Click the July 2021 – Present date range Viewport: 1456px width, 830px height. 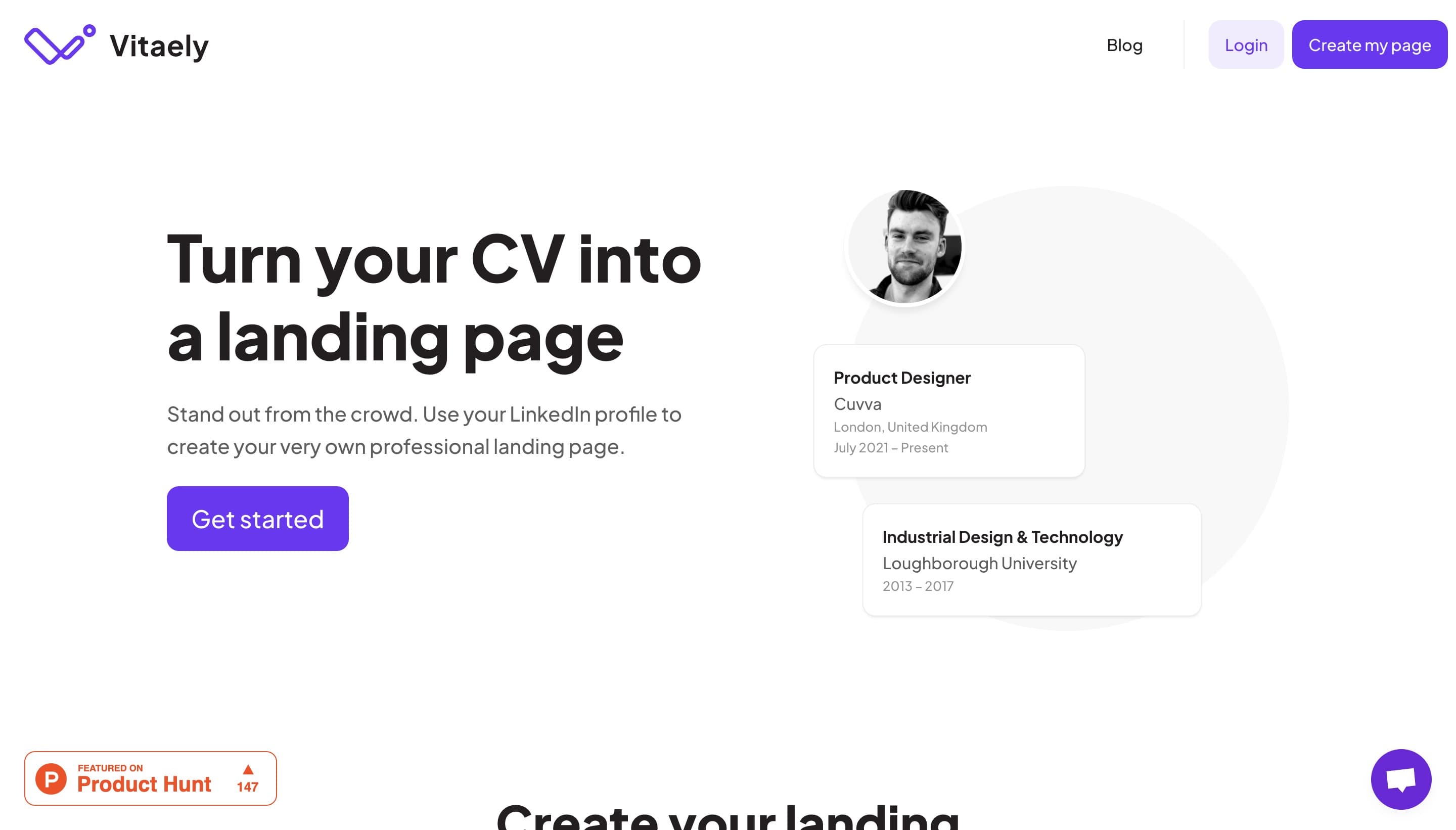coord(891,447)
